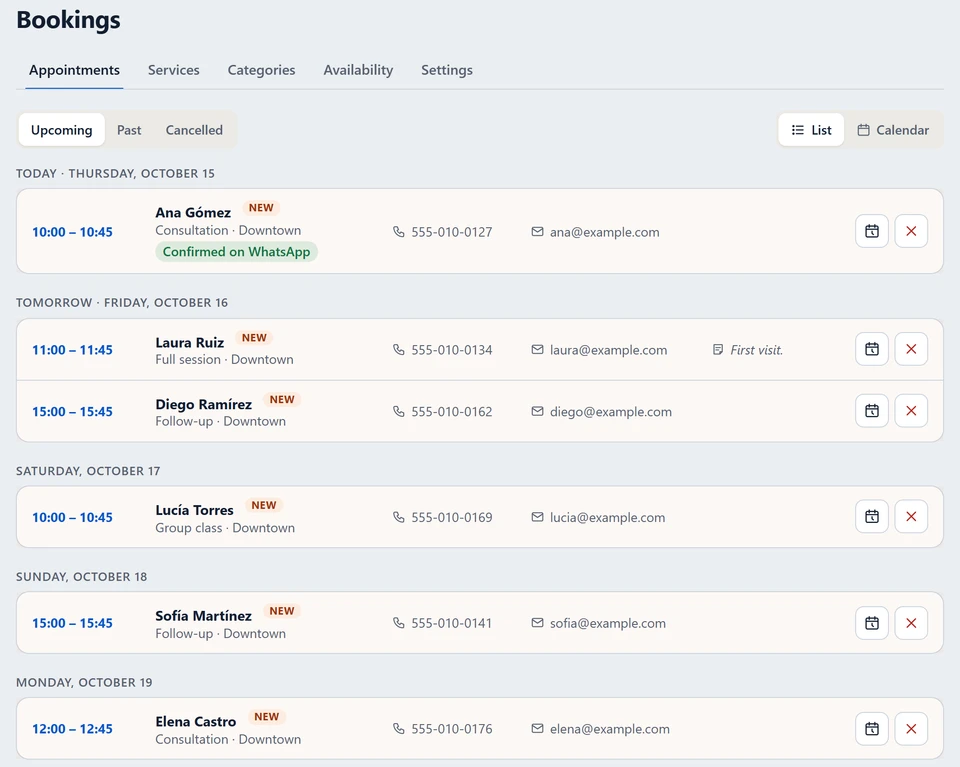
Task: Click Lucía Torres name
Action: point(194,510)
